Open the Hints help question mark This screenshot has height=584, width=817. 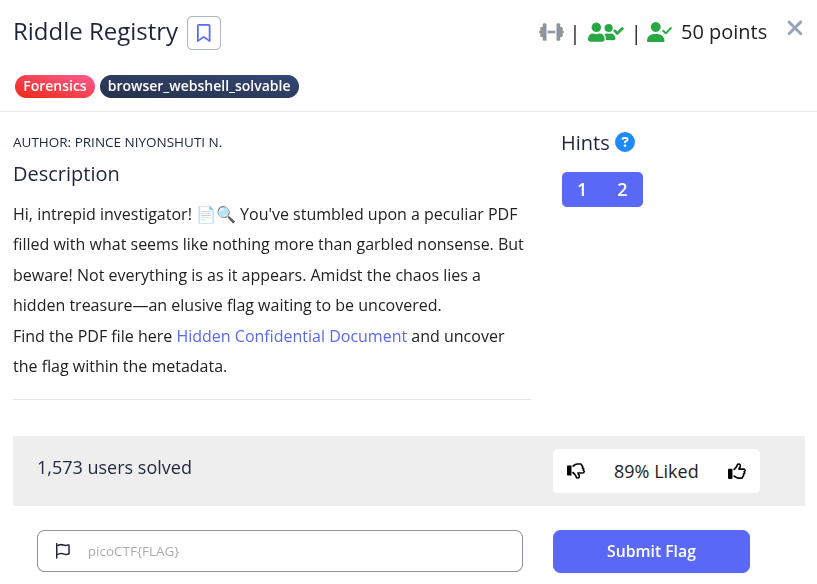625,142
